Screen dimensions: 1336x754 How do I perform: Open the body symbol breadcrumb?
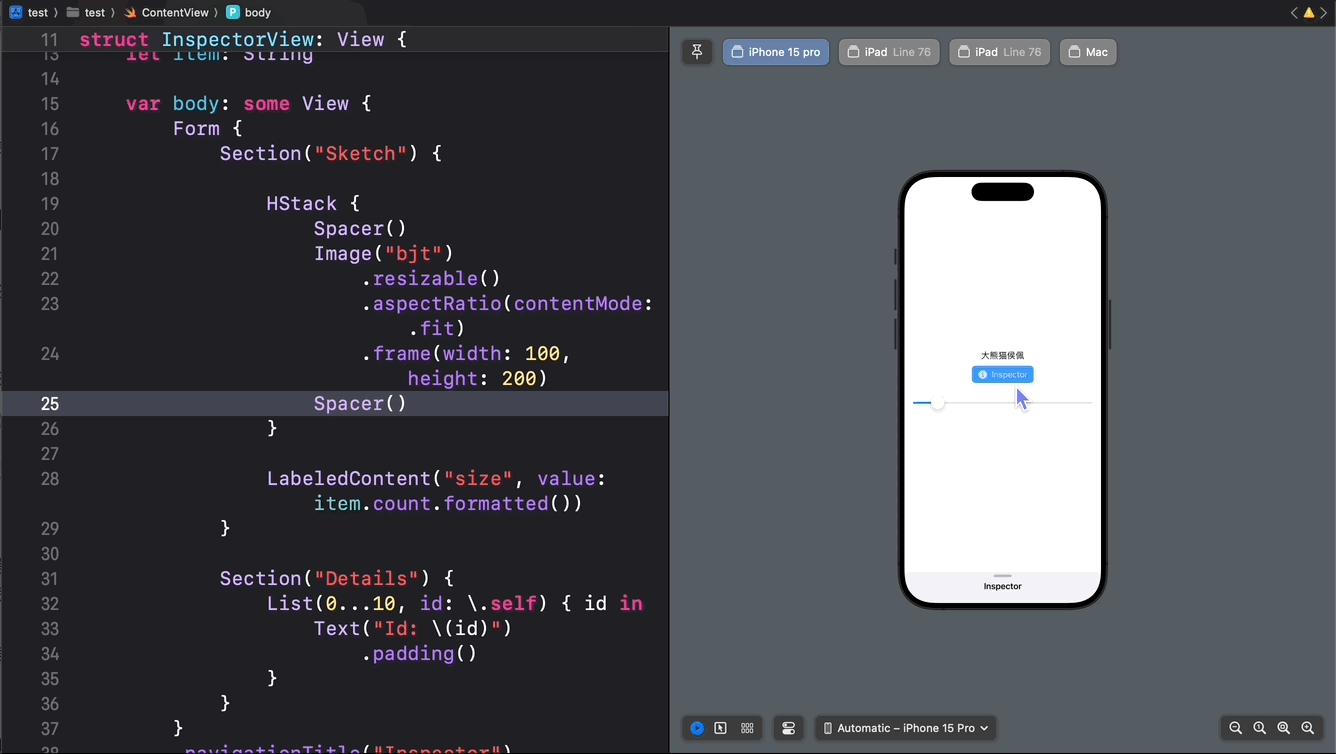click(249, 12)
